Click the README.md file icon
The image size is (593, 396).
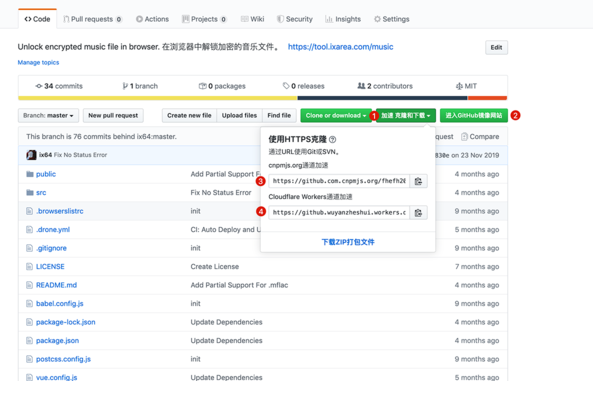tap(29, 285)
